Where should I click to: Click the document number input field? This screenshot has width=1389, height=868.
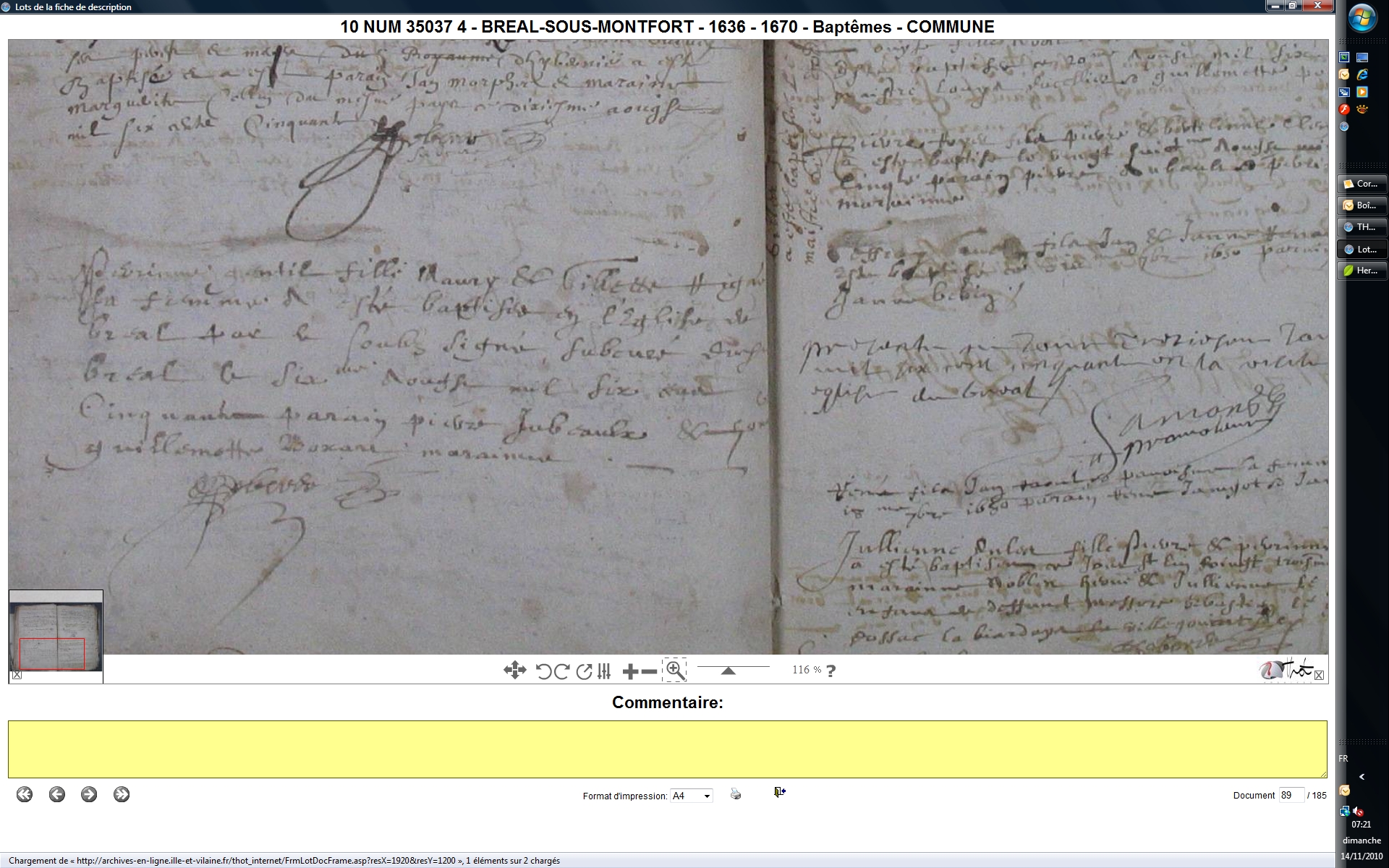1291,795
